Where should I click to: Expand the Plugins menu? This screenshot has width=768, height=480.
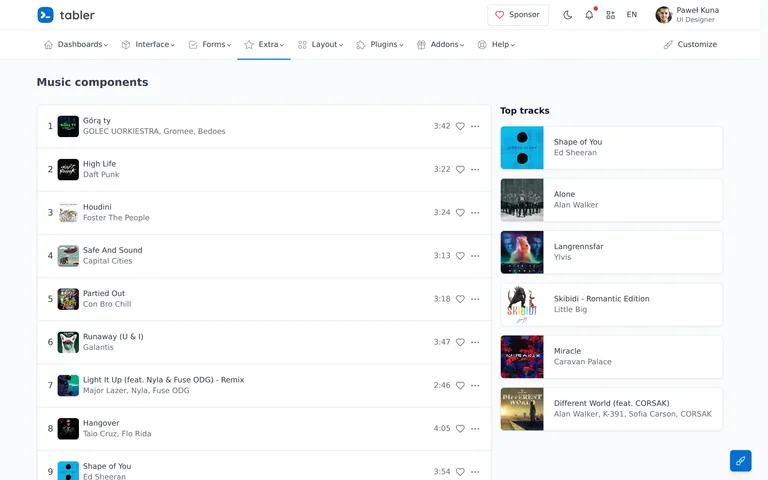(380, 45)
